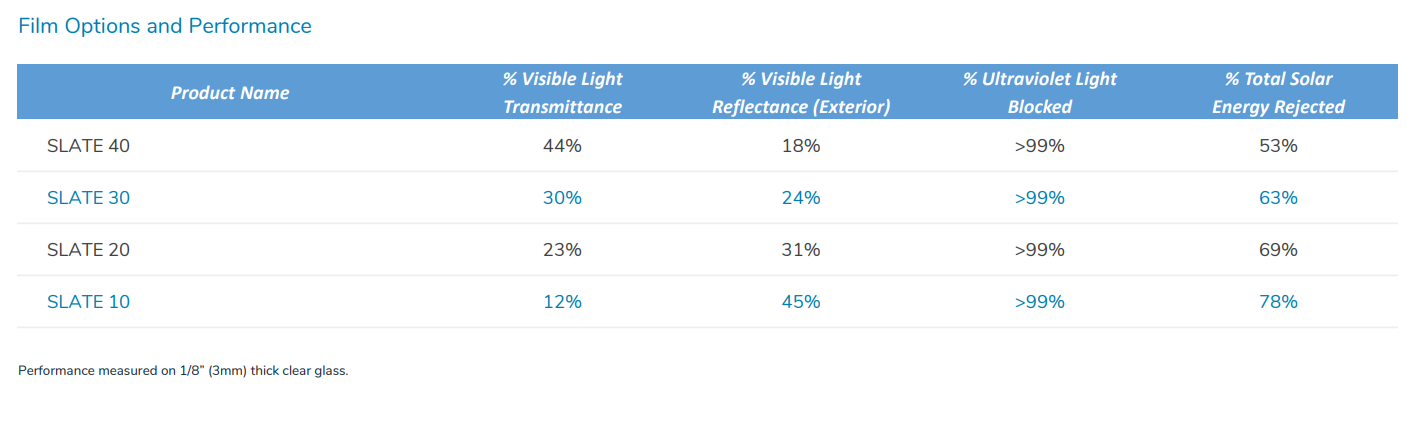Click the >99% UV value for SLATE 20
This screenshot has width=1420, height=422.
pos(1040,250)
